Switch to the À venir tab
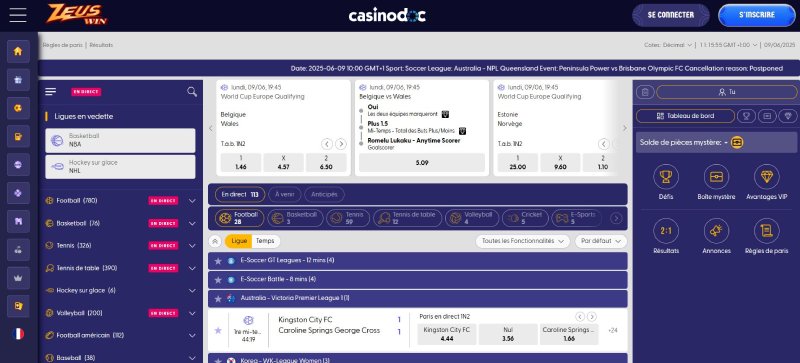 tap(285, 195)
